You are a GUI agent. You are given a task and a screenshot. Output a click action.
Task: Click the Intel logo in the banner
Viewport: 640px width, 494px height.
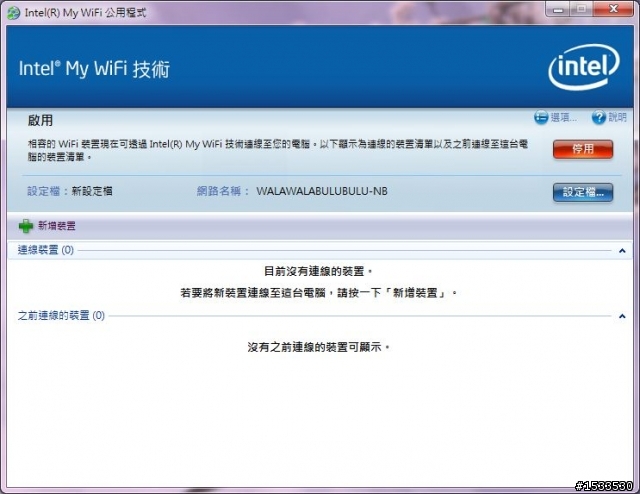point(584,67)
